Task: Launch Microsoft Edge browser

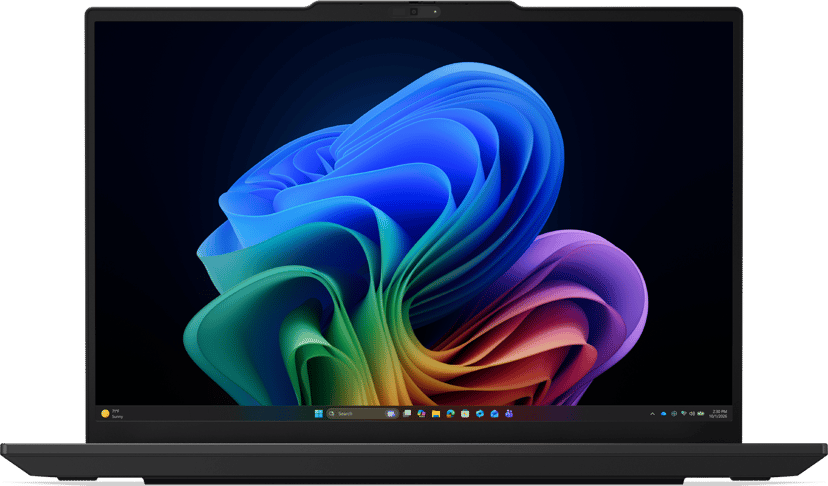Action: coord(450,414)
